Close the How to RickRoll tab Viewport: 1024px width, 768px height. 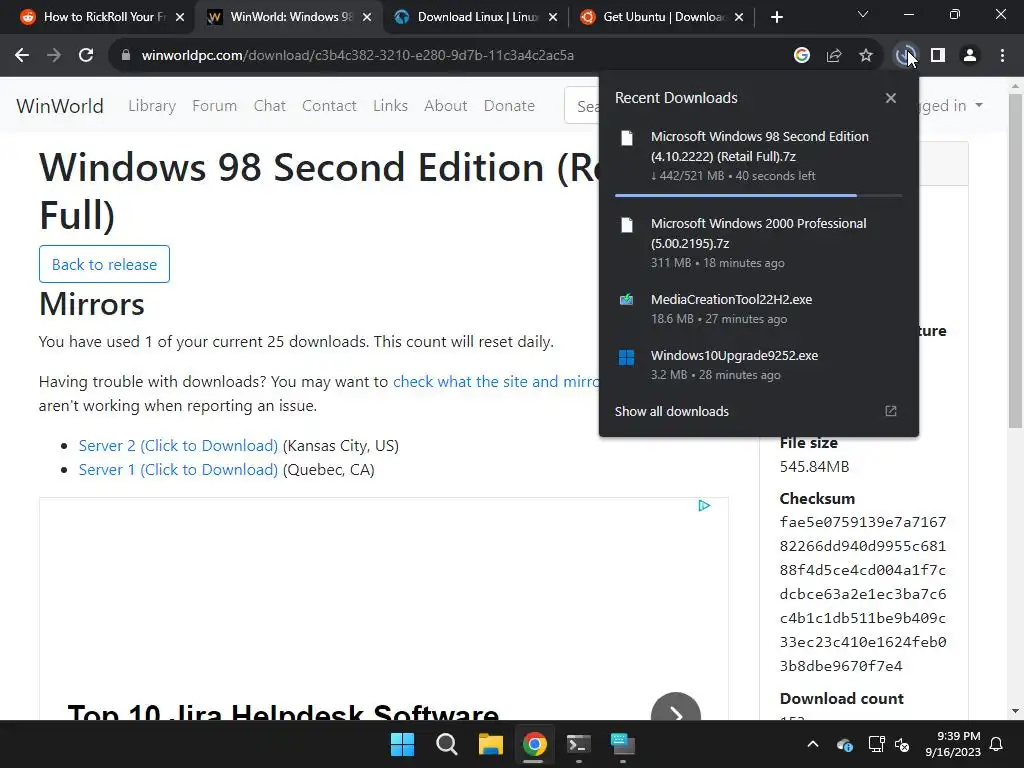tap(180, 18)
